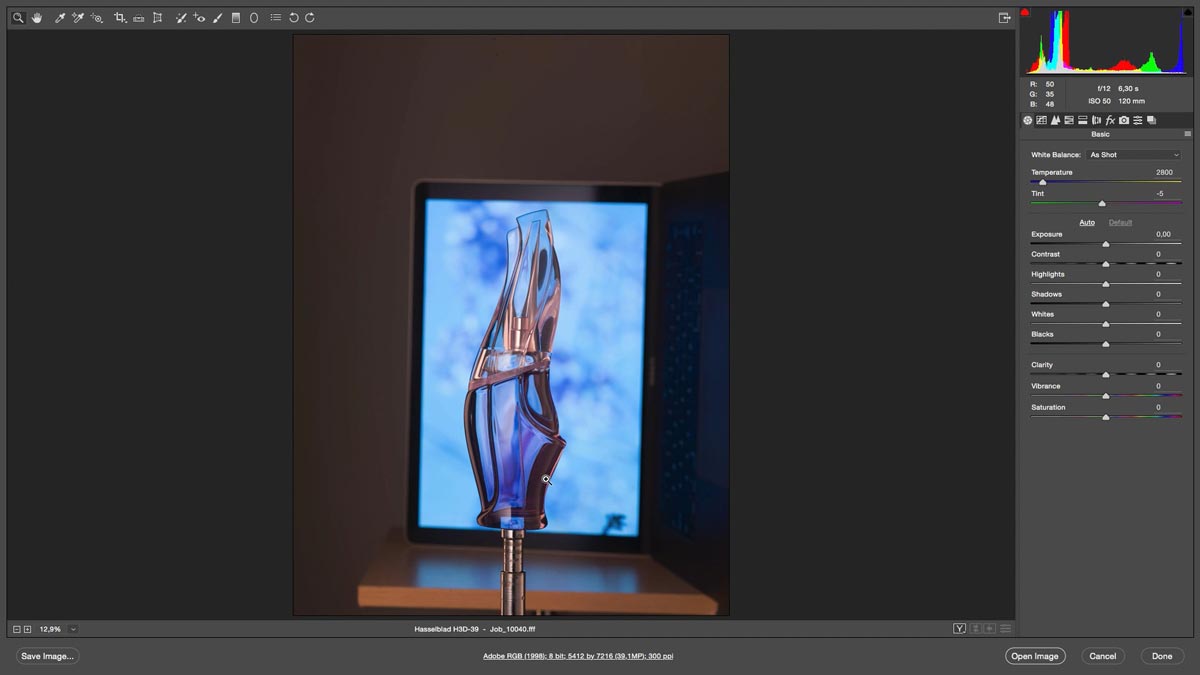Viewport: 1200px width, 675px height.
Task: Rotate image counterclockwise
Action: [x=293, y=18]
